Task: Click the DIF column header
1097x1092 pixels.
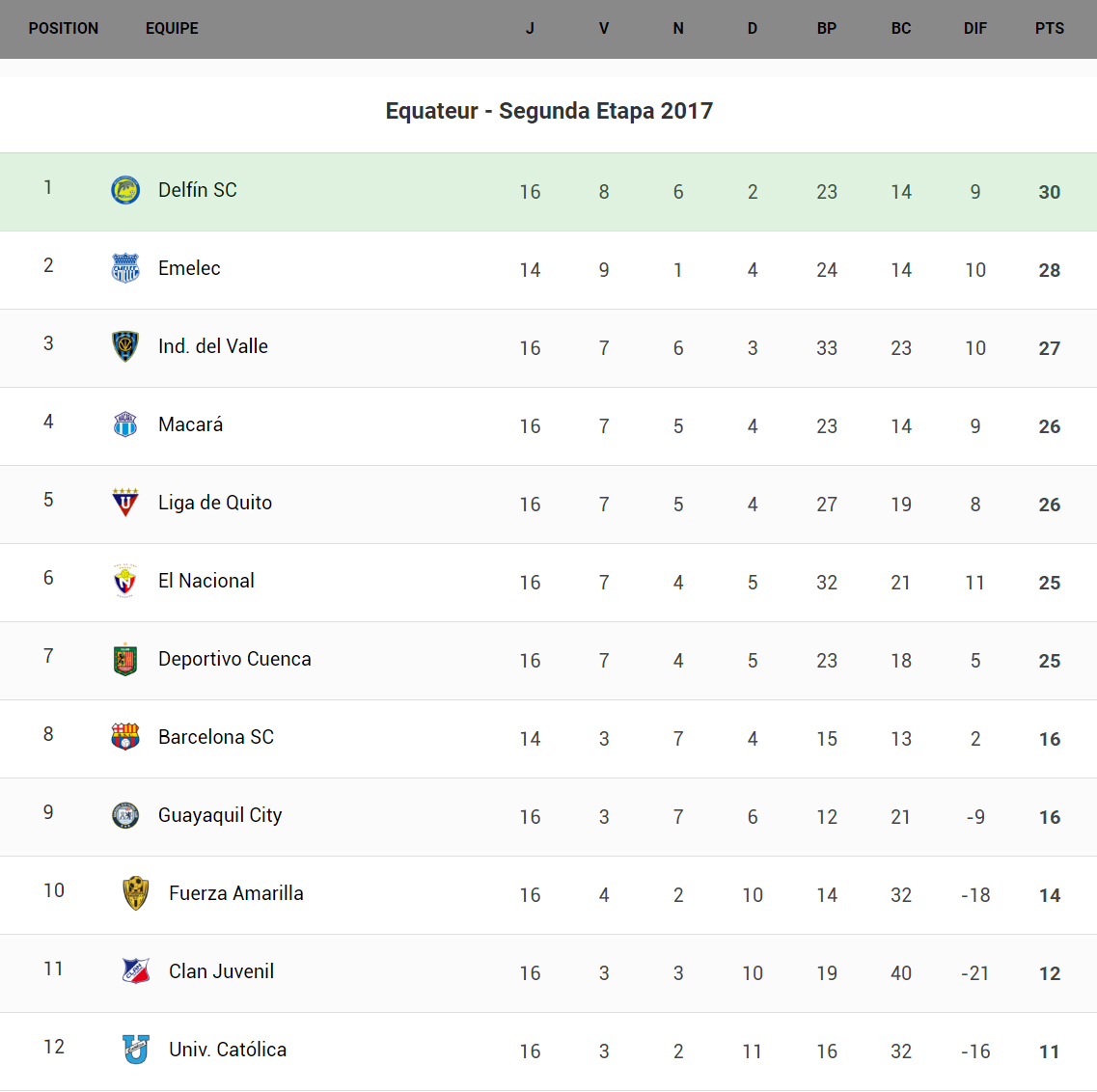Action: pyautogui.click(x=975, y=29)
